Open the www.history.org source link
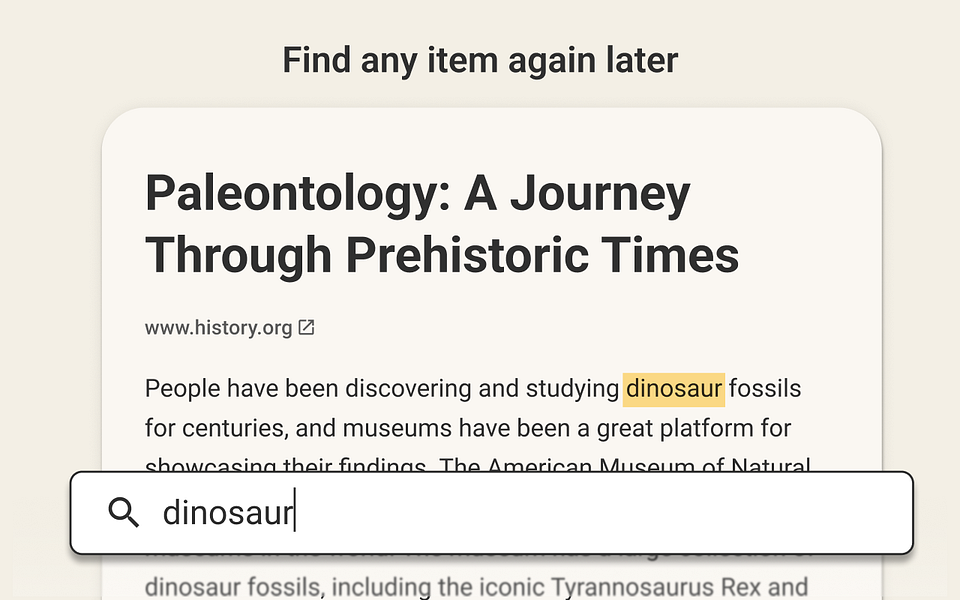The width and height of the screenshot is (960, 600). coord(218,328)
